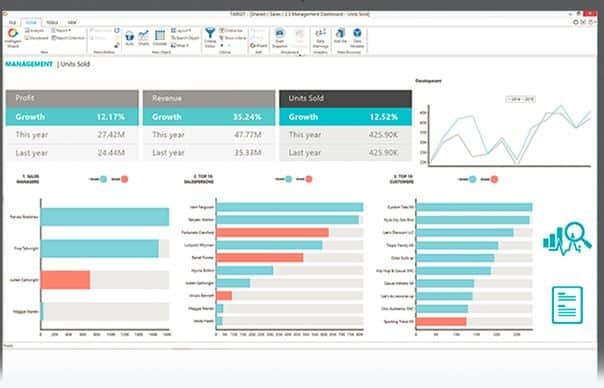Launch the Intelligent Wizard
Image resolution: width=604 pixels, height=388 pixels.
[x=13, y=38]
